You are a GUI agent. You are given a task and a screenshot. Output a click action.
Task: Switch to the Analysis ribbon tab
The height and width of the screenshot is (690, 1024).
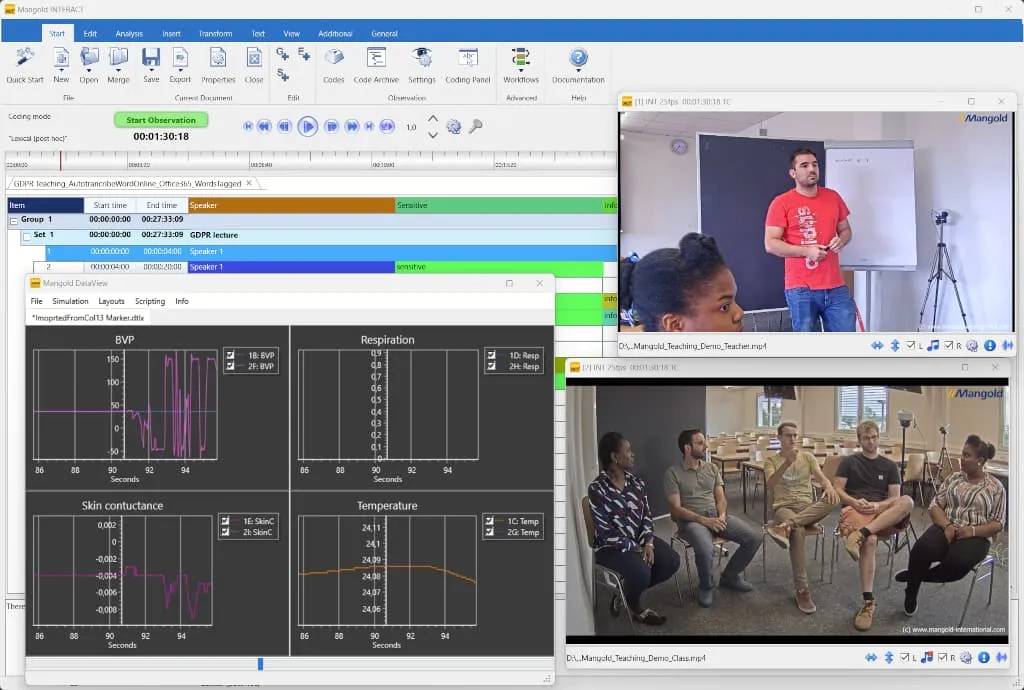coord(128,32)
